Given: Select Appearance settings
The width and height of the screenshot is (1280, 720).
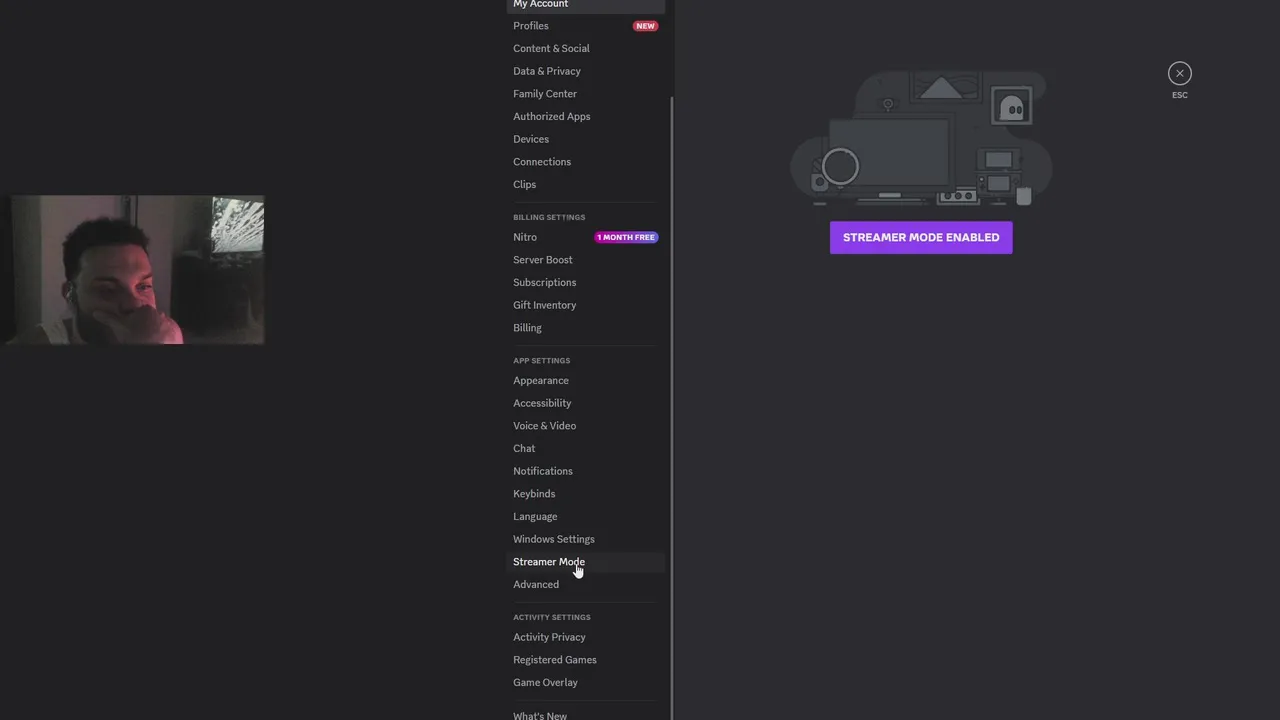Looking at the screenshot, I should pos(585,380).
